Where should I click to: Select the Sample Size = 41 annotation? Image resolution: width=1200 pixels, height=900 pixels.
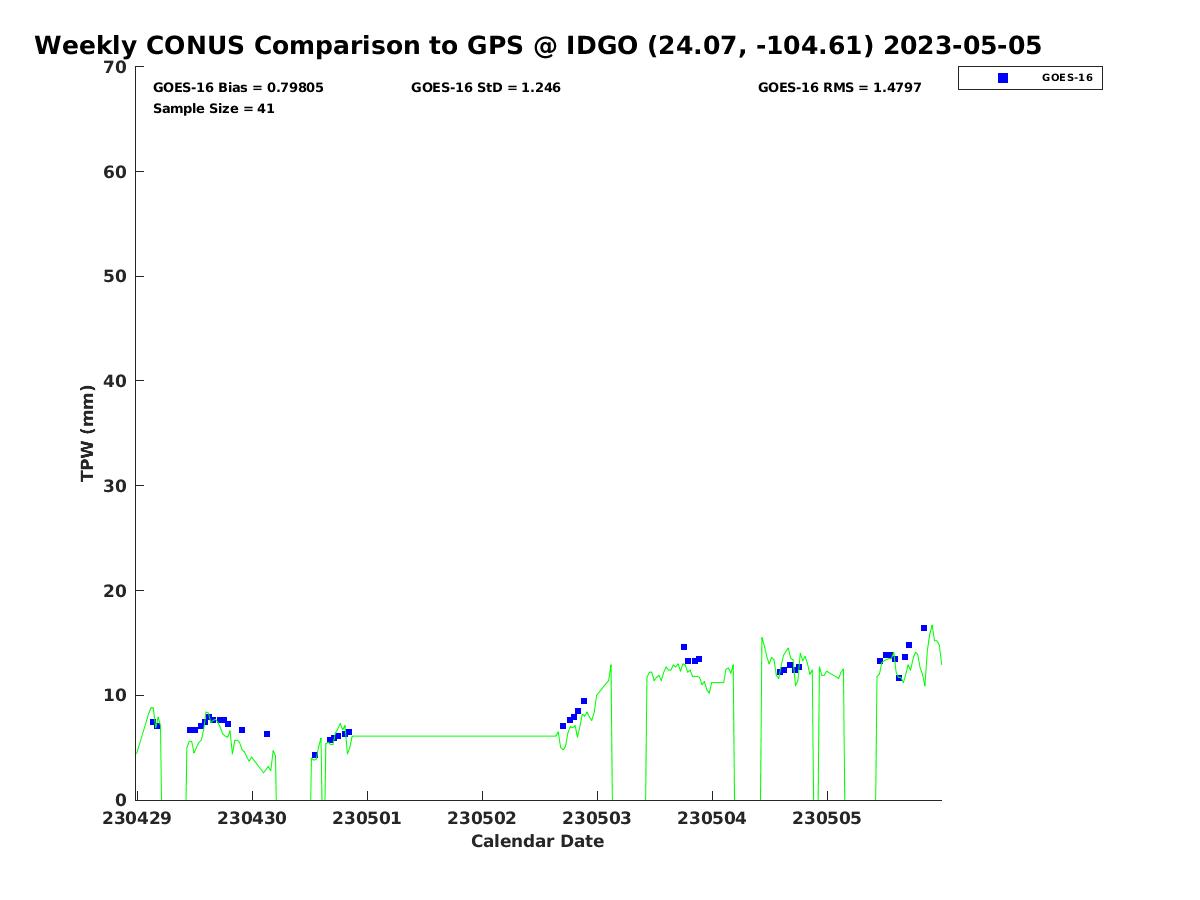213,109
